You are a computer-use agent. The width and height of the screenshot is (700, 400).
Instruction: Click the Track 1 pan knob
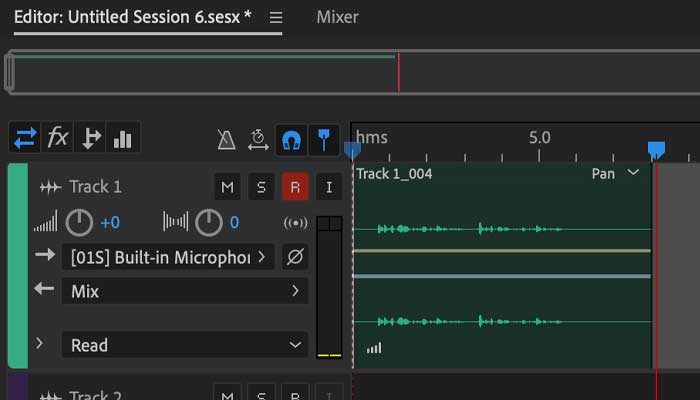click(208, 222)
